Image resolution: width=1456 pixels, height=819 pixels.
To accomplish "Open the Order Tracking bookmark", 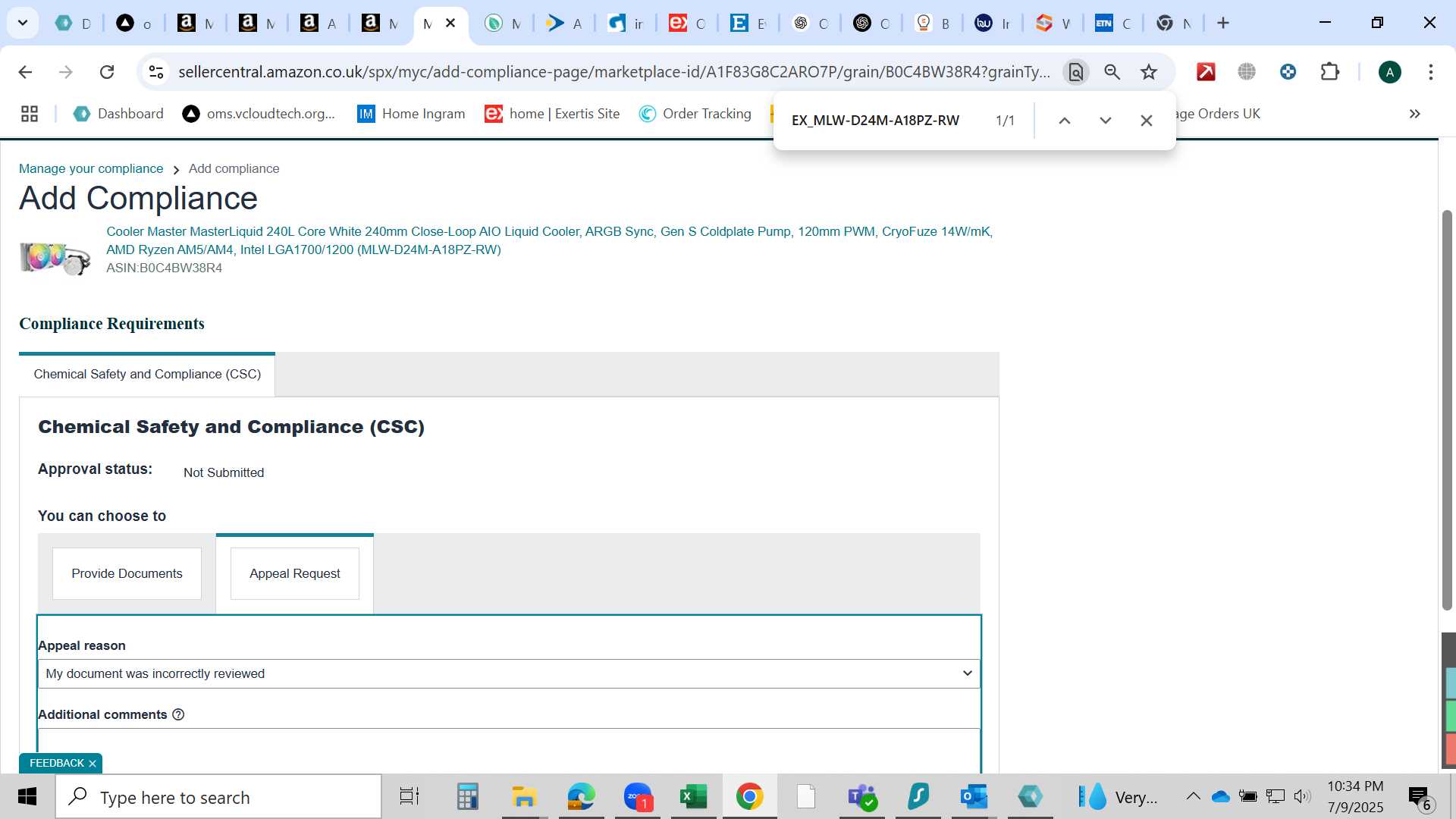I will (x=695, y=114).
